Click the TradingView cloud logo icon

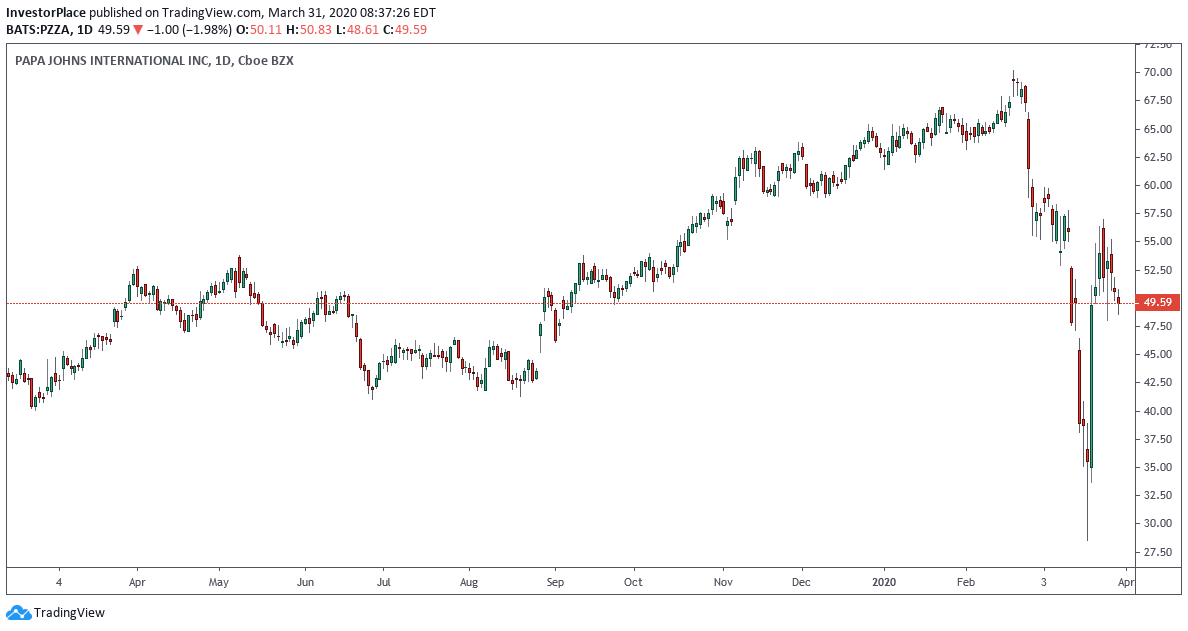pyautogui.click(x=18, y=613)
